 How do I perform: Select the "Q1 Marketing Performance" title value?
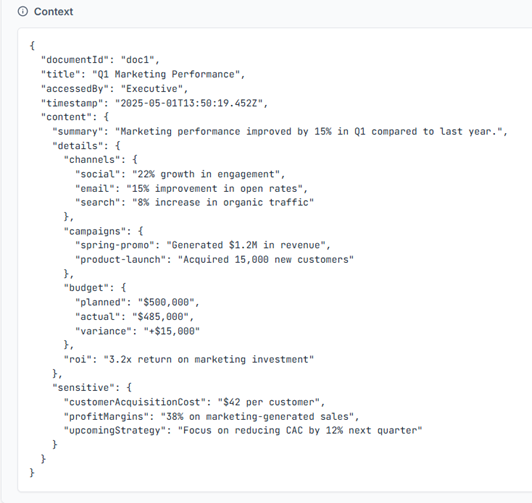[x=166, y=74]
